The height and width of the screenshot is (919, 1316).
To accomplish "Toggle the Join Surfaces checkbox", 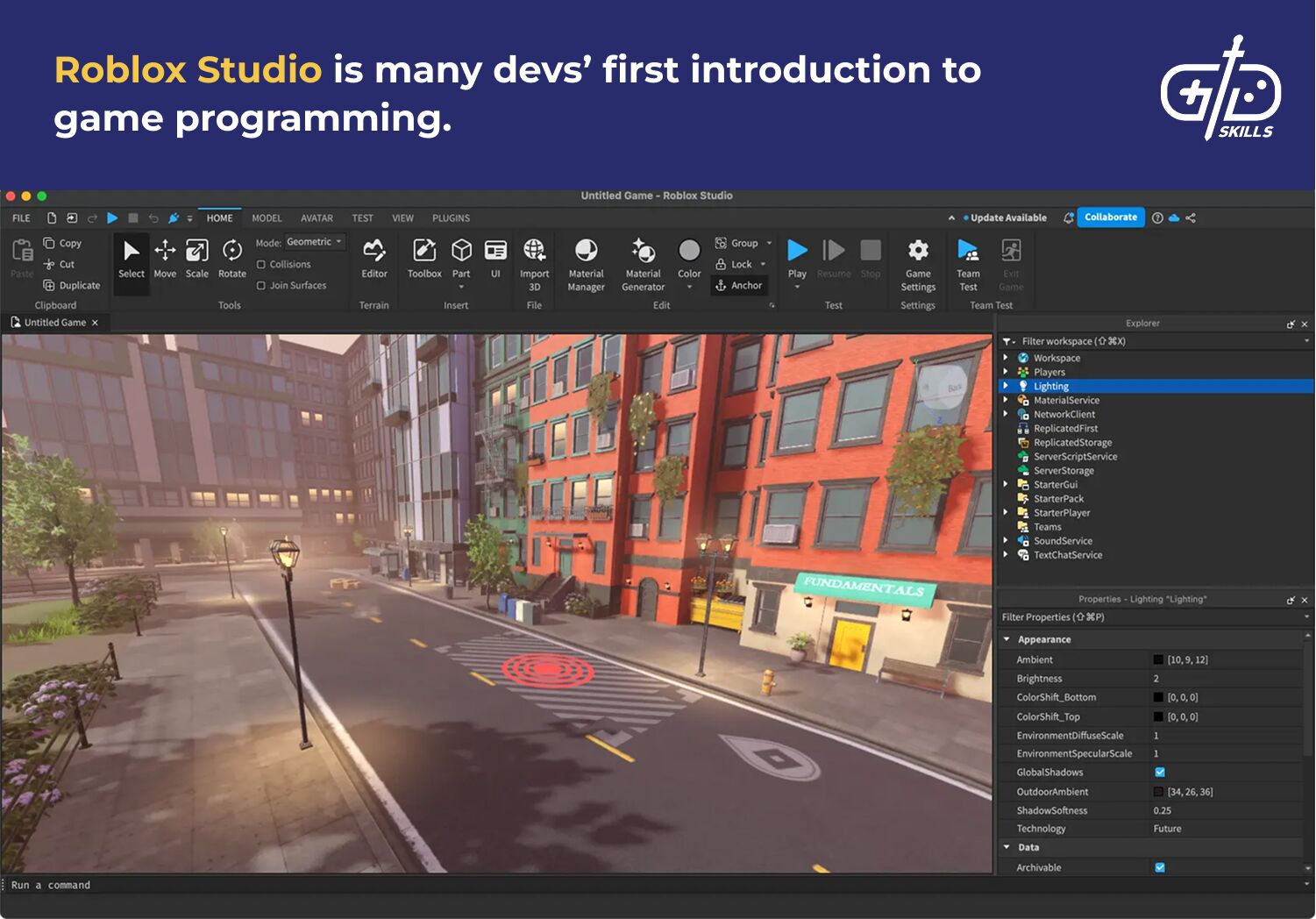I will tap(261, 286).
